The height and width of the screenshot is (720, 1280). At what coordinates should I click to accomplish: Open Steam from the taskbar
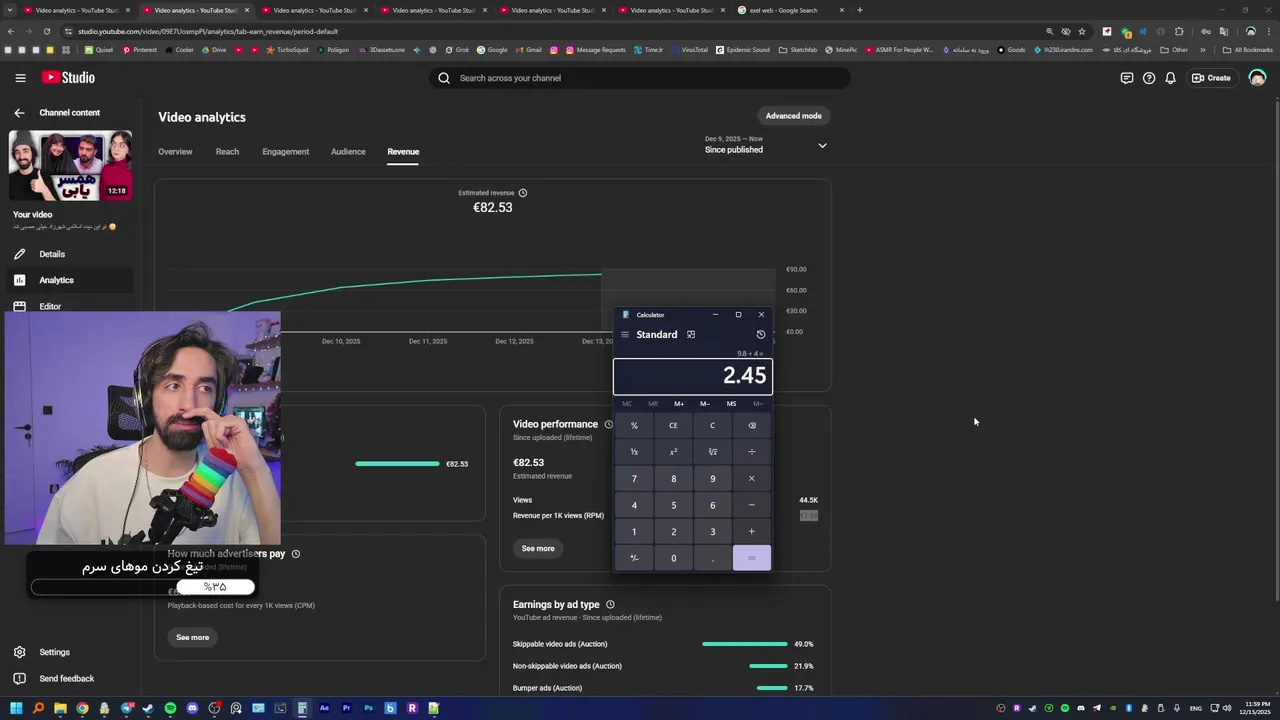[x=148, y=708]
